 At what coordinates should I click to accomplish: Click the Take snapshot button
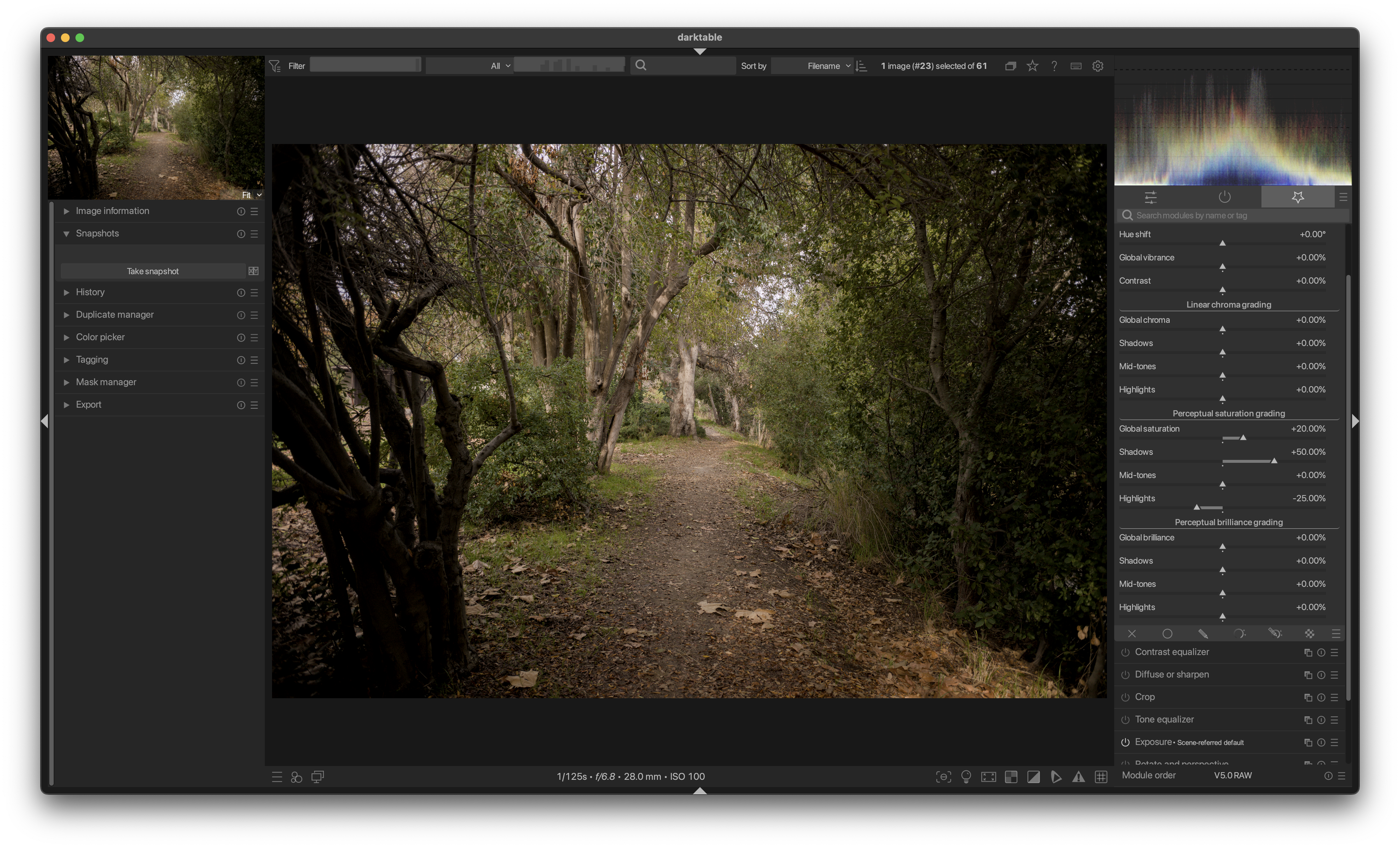[x=152, y=271]
